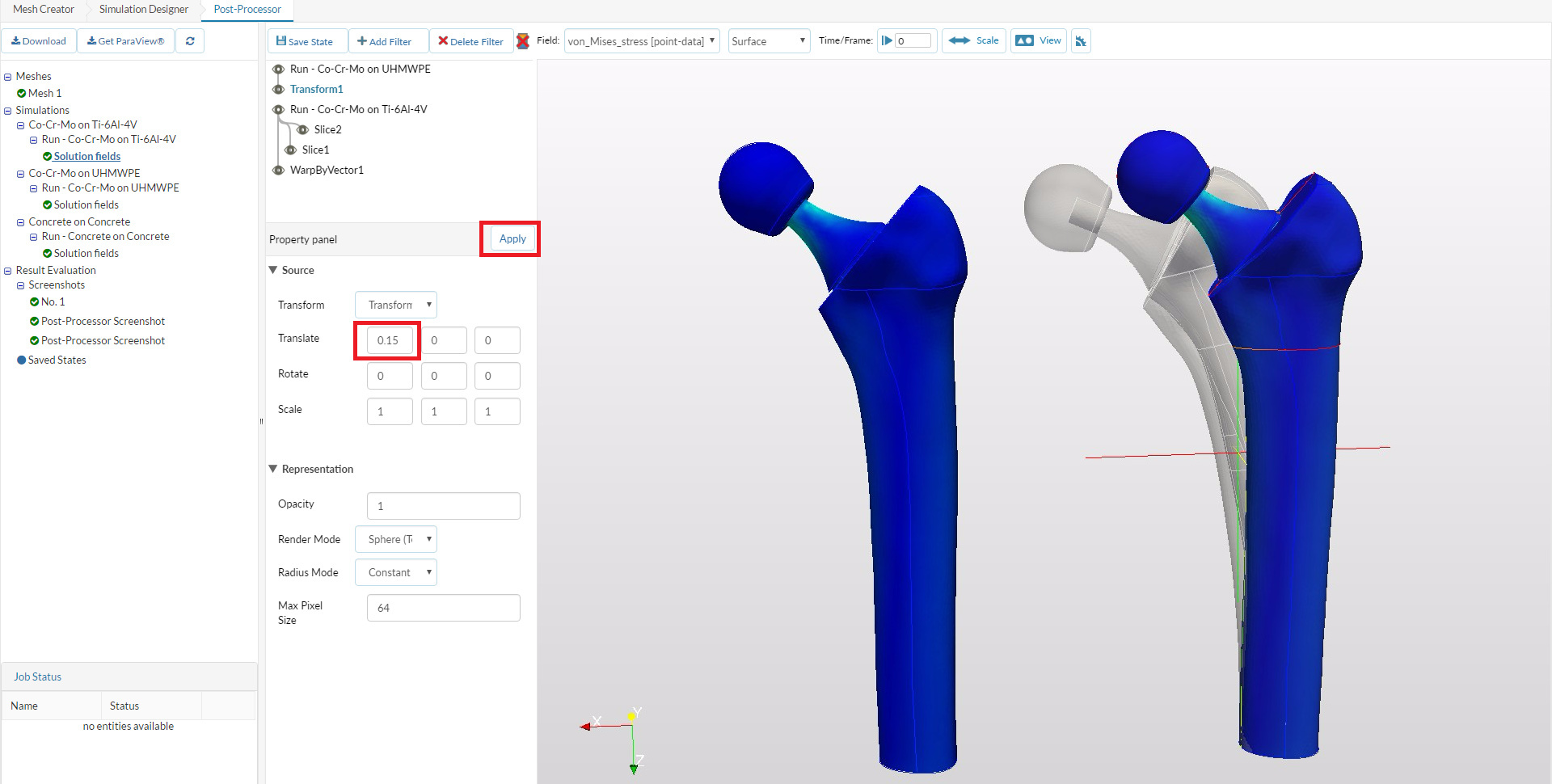Click Add Filter in the toolbar

coord(385,41)
